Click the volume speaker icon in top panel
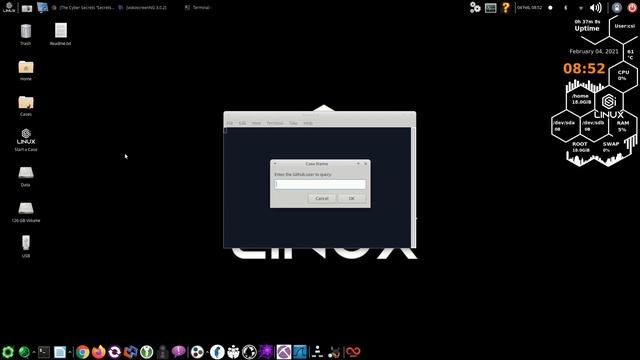 pos(596,7)
